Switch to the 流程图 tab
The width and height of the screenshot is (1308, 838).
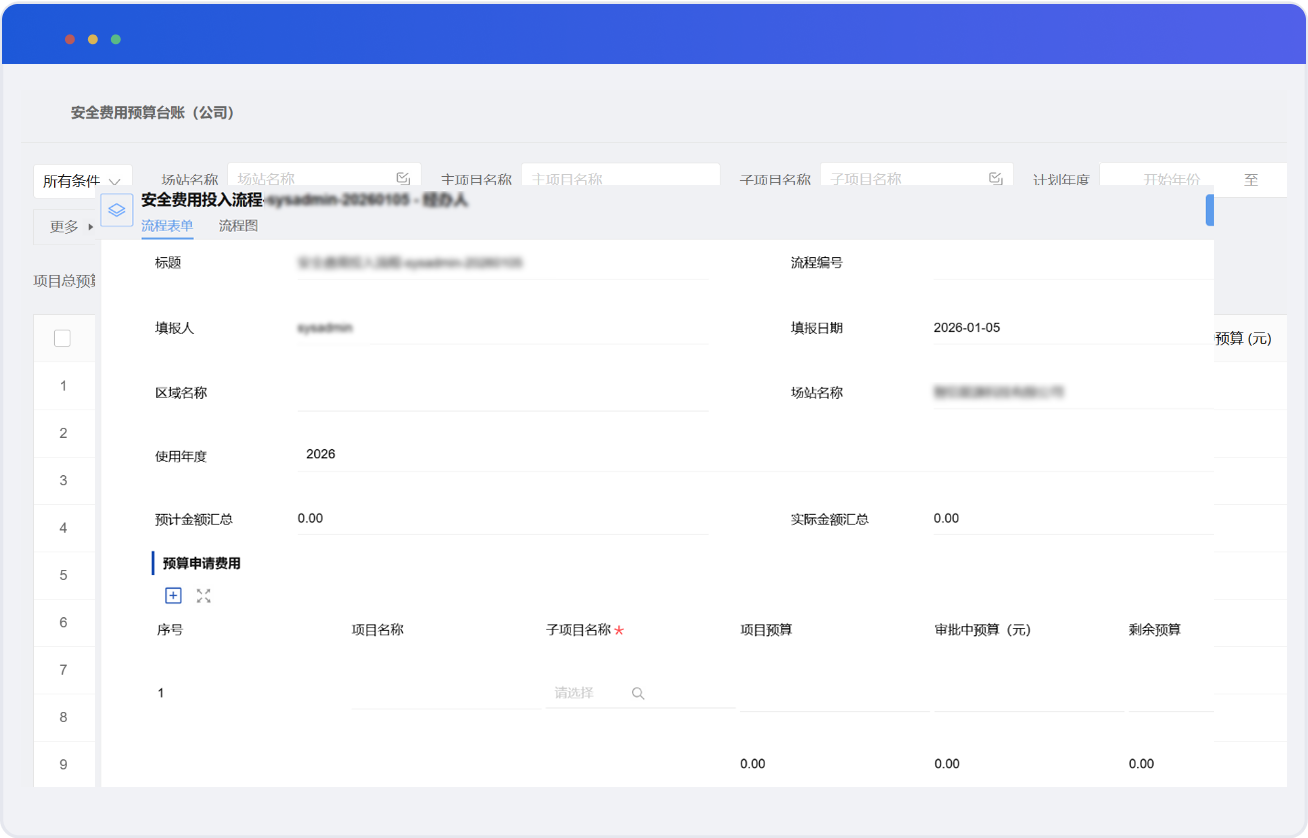click(x=238, y=226)
